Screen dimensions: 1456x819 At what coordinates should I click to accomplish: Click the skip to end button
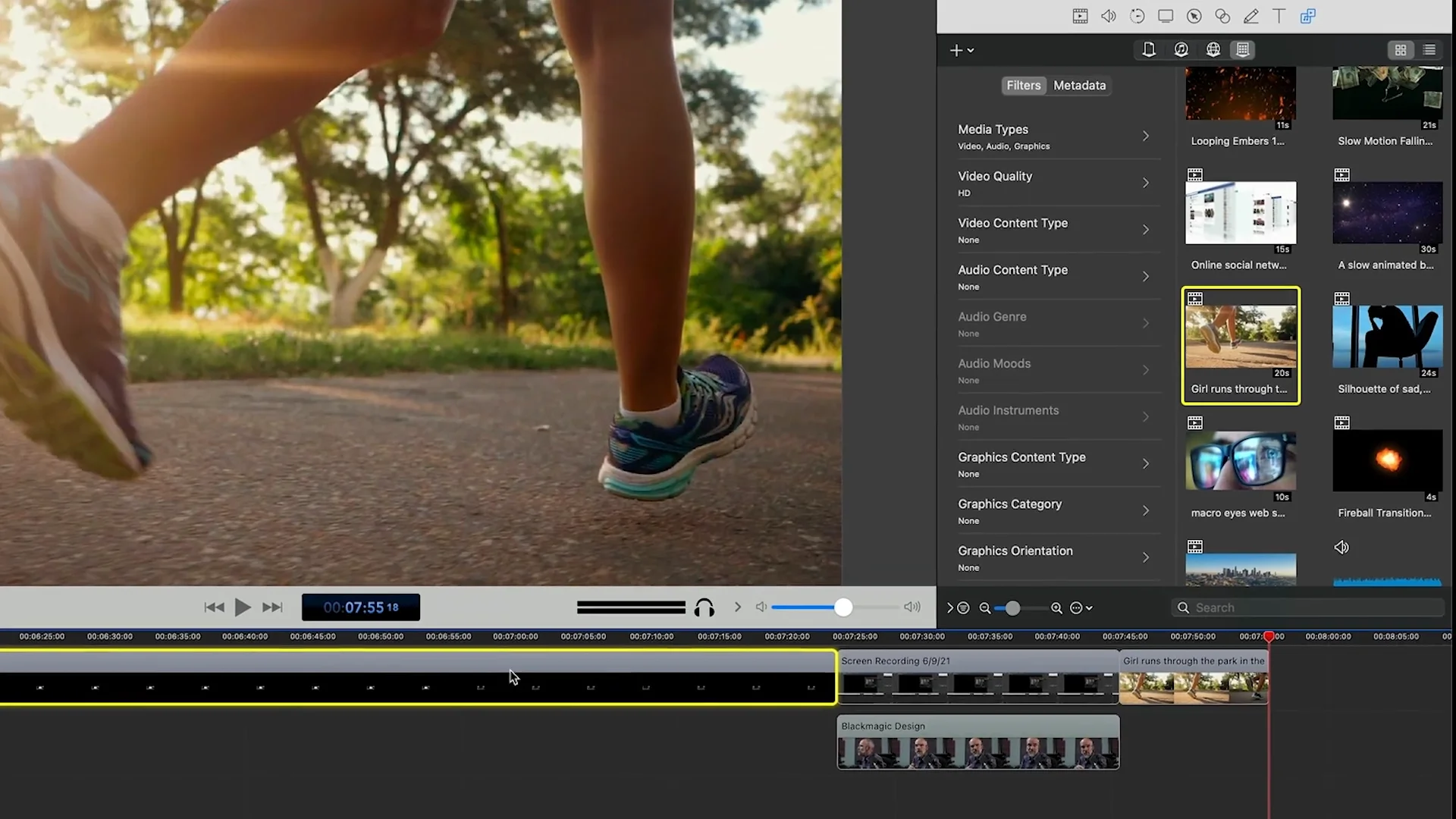(272, 607)
